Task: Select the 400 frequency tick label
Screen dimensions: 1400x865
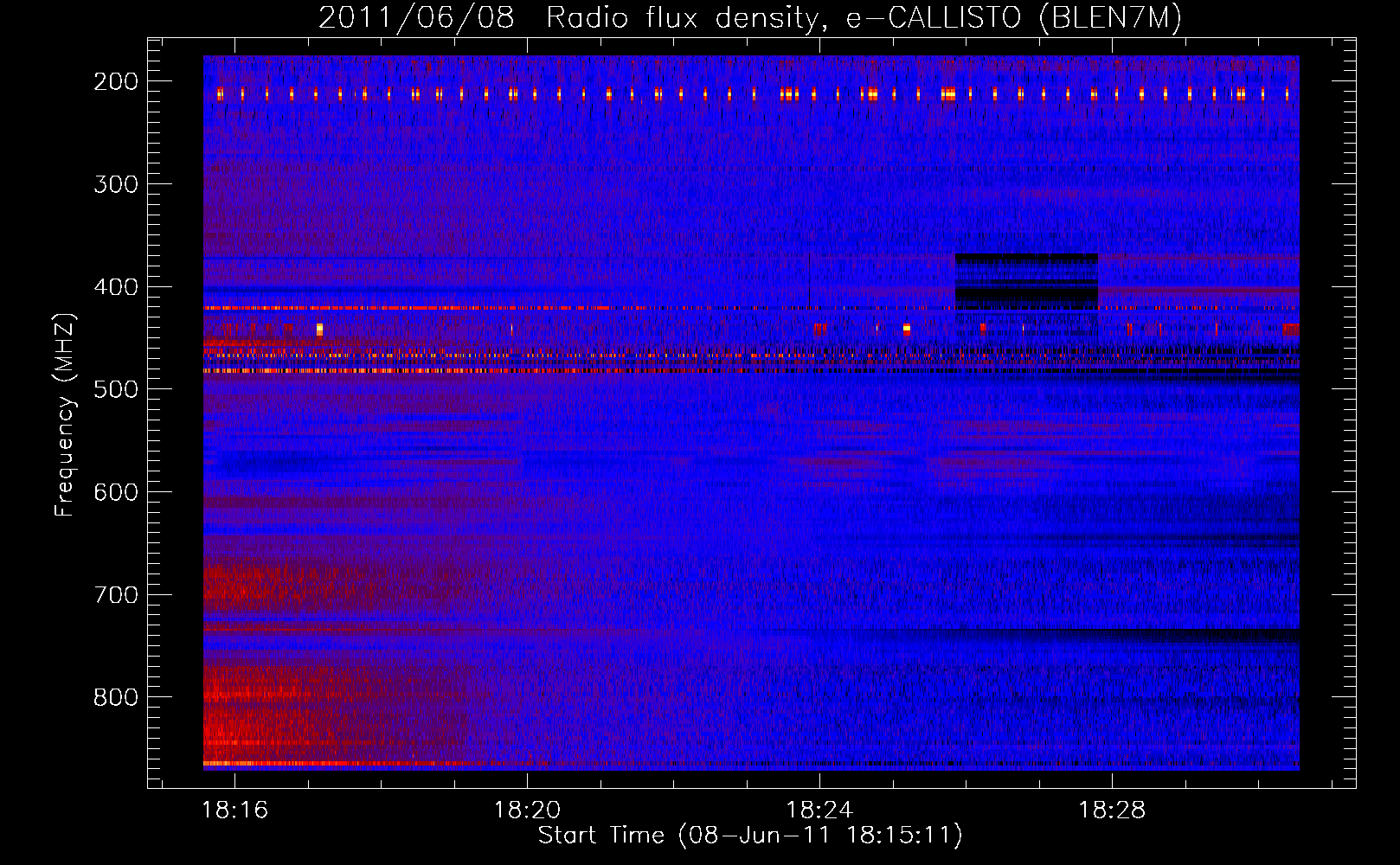Action: click(x=116, y=287)
